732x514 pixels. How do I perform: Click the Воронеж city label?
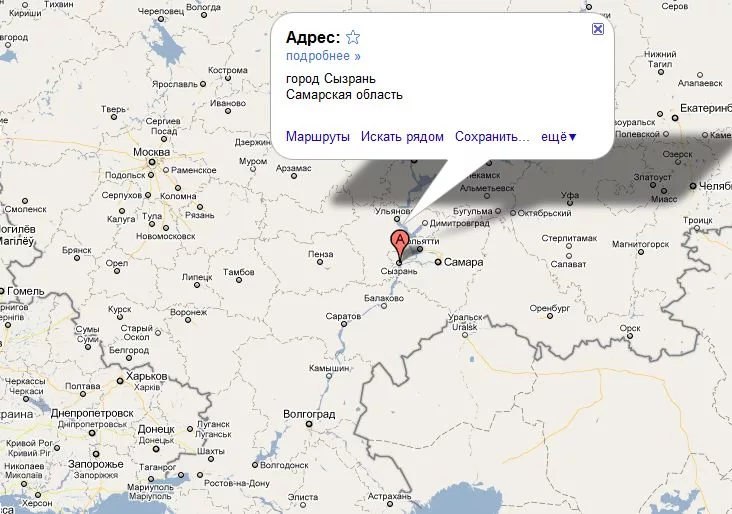189,312
